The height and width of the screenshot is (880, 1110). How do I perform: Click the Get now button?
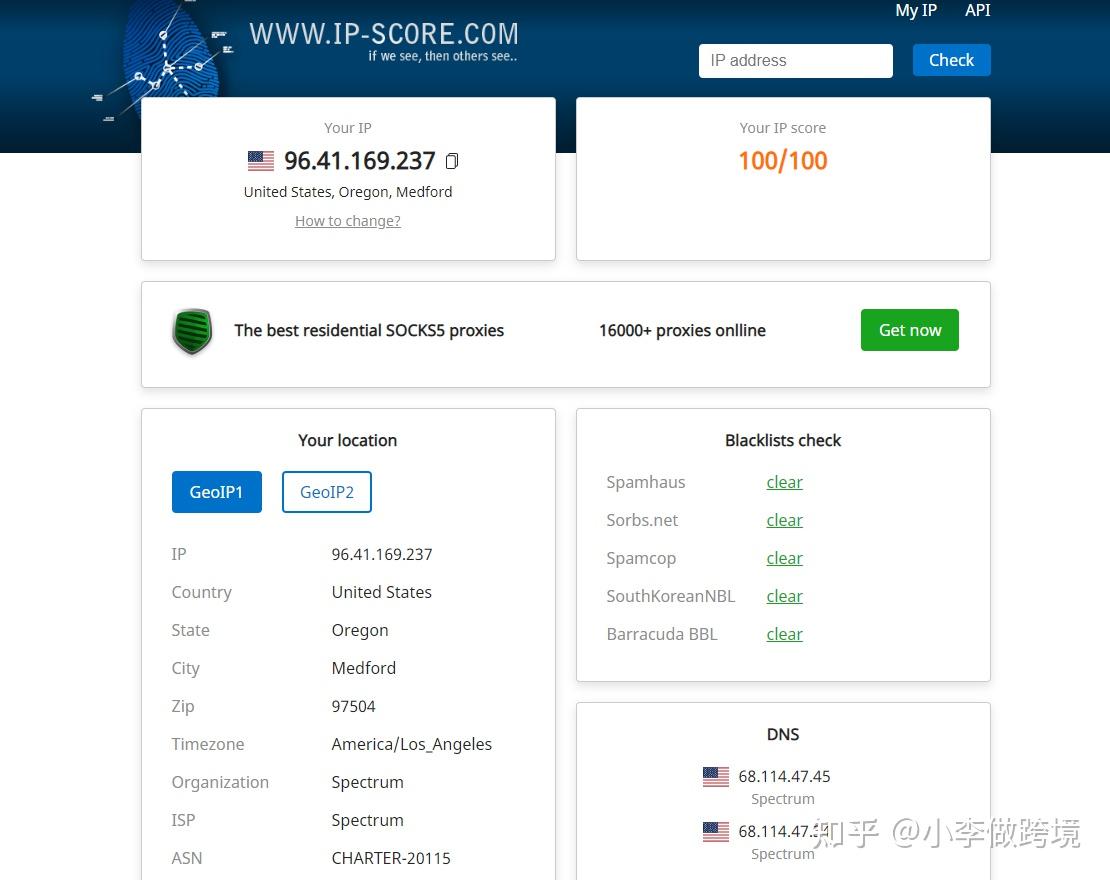click(910, 330)
